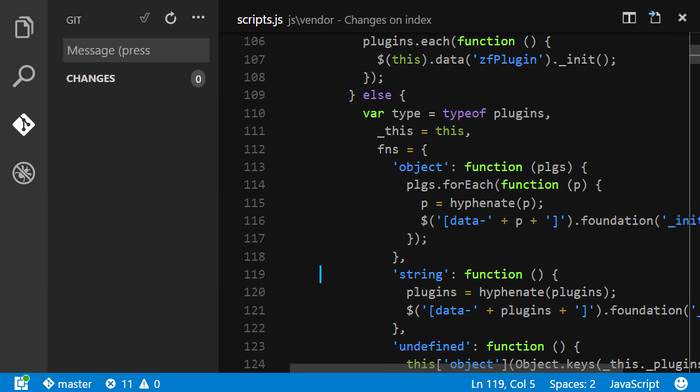Viewport: 700px width, 392px height.
Task: Click 'zfPlugin' string on line 107
Action: (508, 59)
